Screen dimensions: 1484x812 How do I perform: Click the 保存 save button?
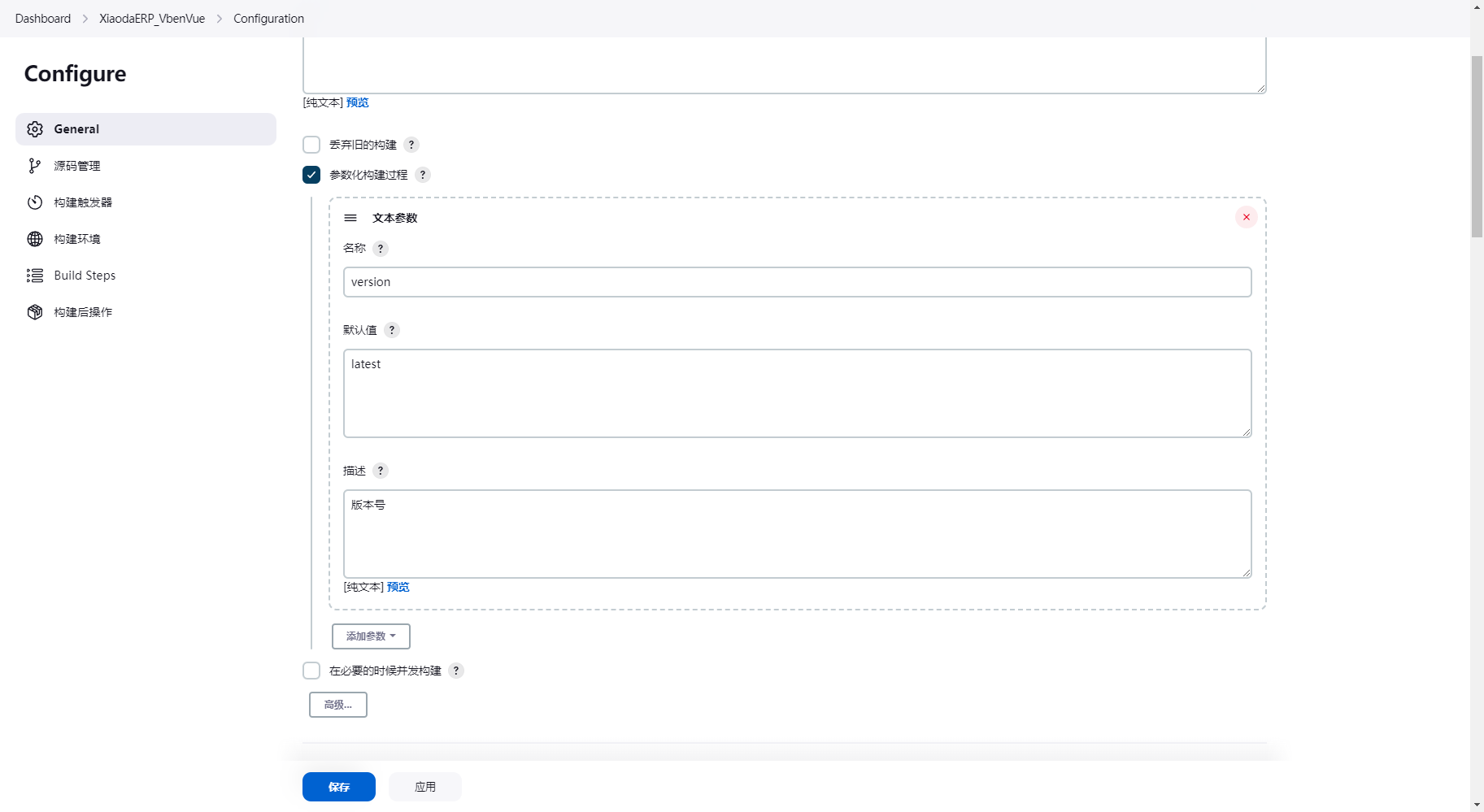[339, 787]
